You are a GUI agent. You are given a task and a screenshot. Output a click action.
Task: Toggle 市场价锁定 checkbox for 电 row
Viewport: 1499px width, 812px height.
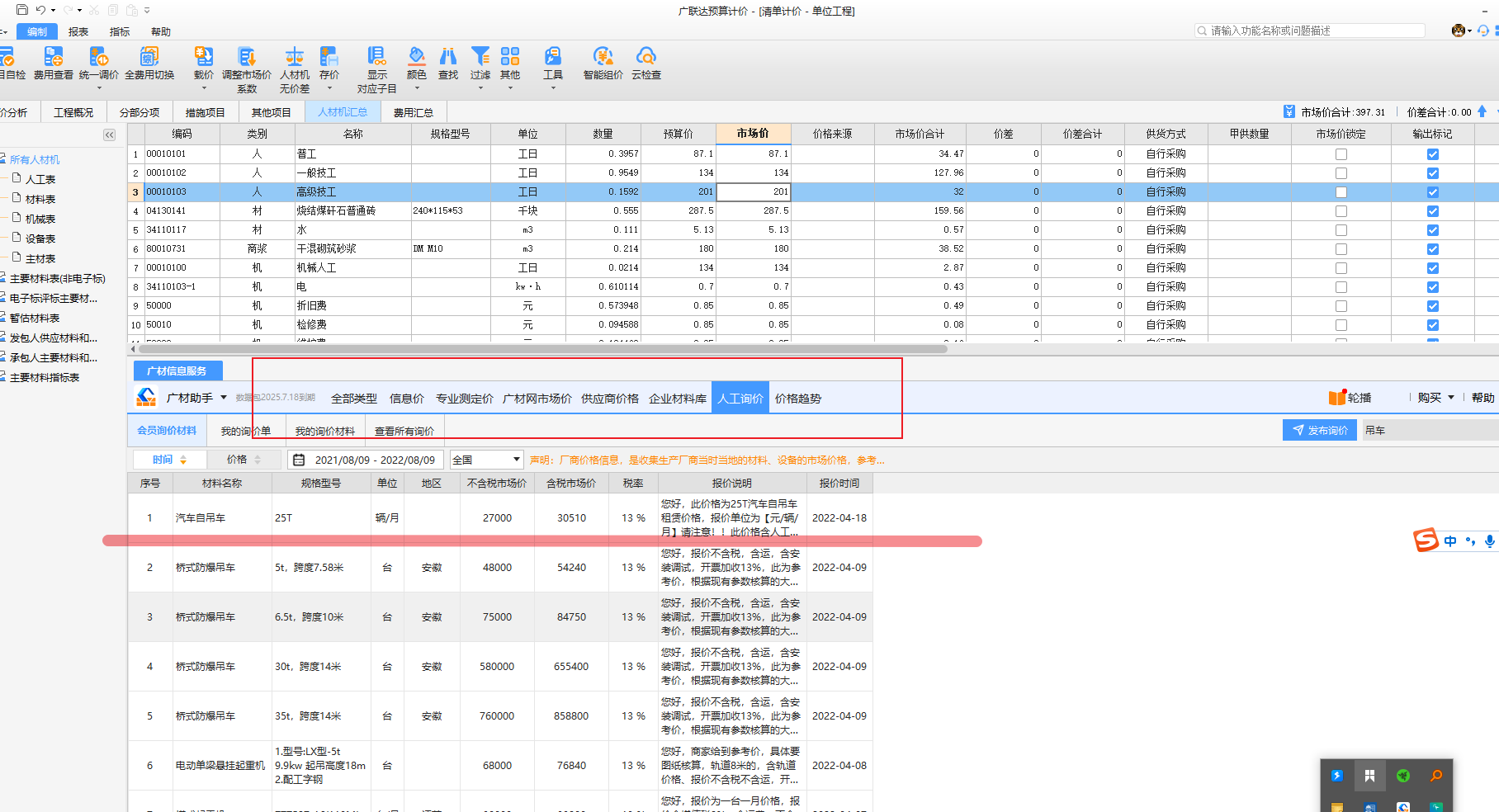point(1341,287)
